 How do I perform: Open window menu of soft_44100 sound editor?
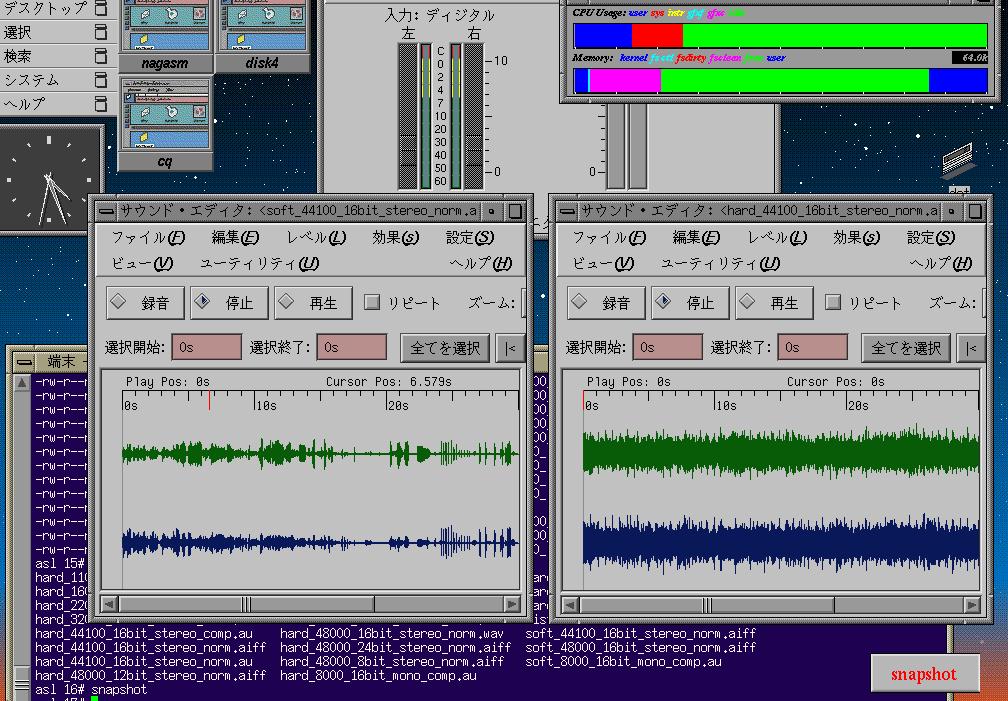click(x=104, y=211)
